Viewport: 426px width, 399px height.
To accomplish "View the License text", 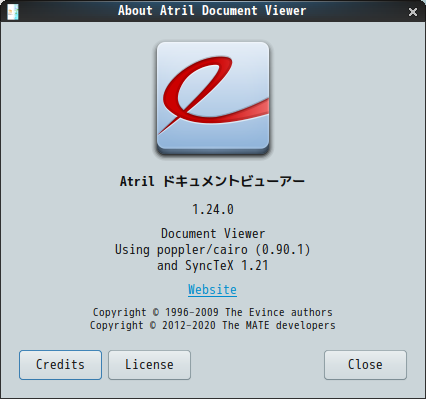I will (x=149, y=365).
